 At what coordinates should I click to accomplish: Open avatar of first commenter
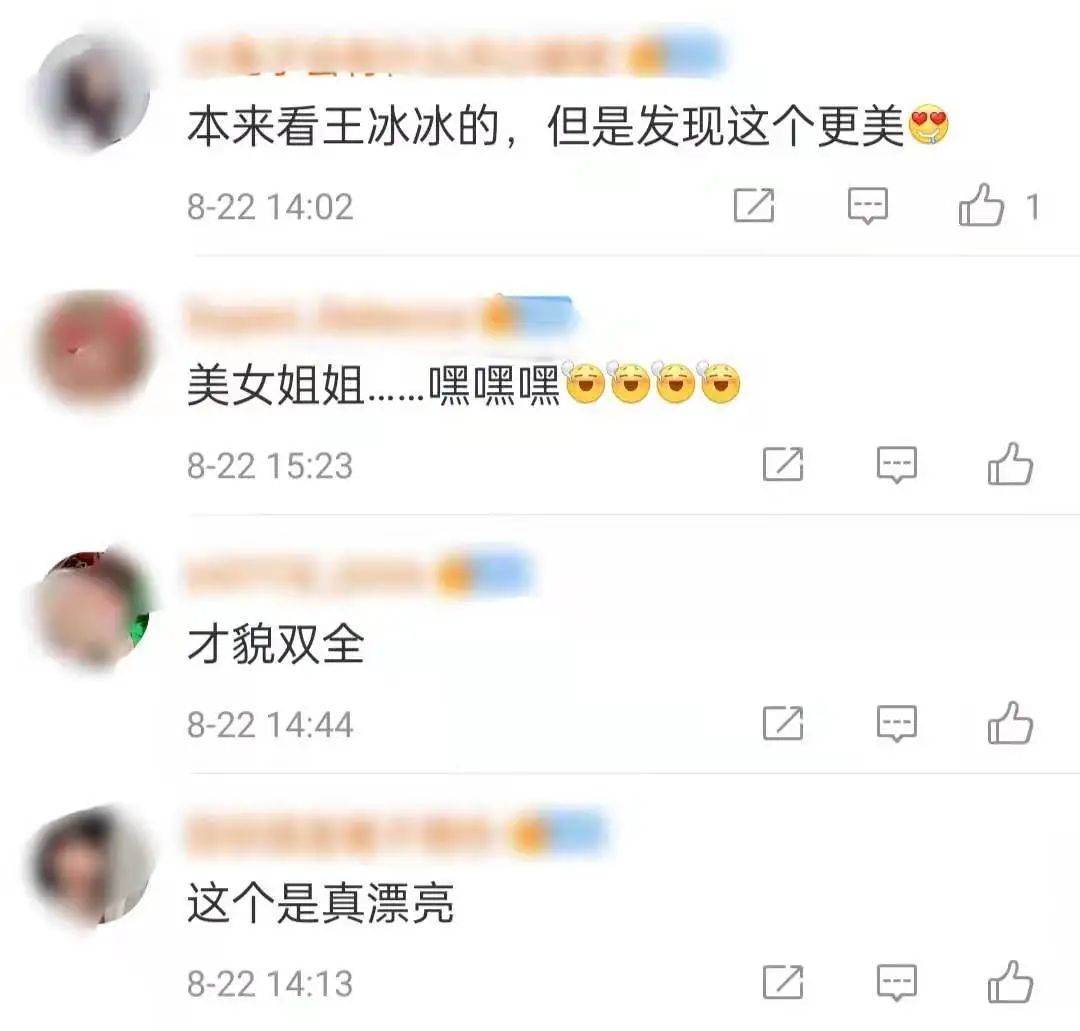tap(93, 92)
